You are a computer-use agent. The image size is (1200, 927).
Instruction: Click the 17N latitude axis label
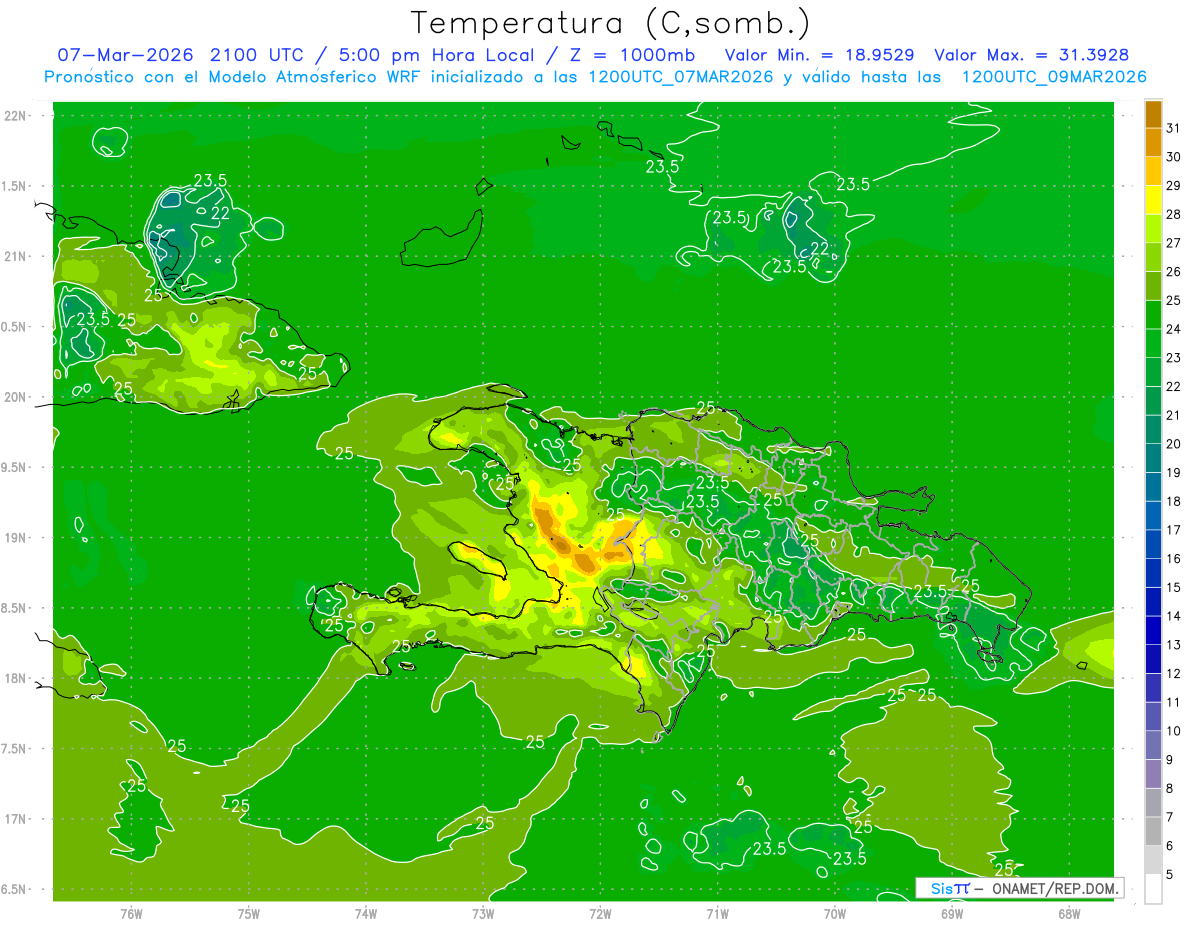coord(15,819)
